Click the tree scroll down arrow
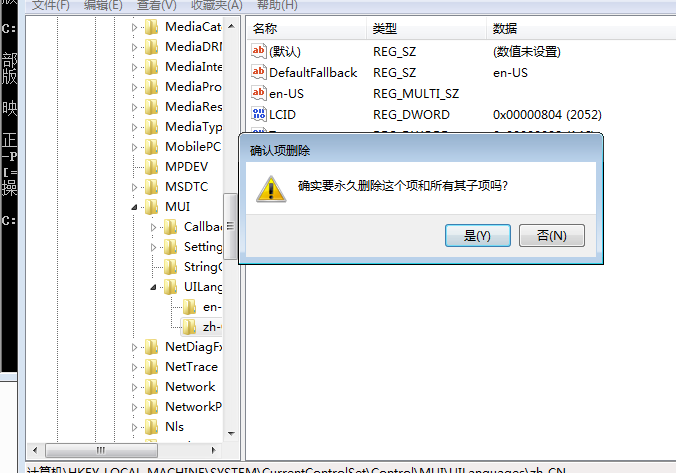This screenshot has width=676, height=473. (231, 433)
